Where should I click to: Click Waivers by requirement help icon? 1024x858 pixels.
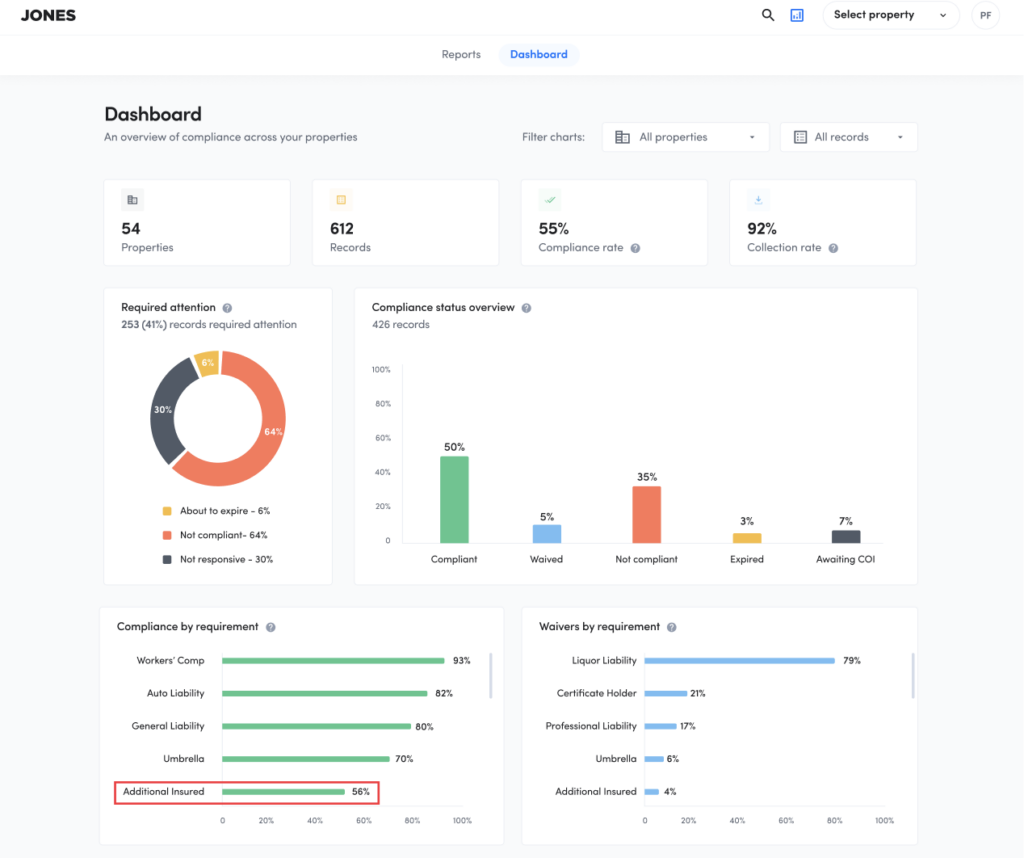[x=671, y=627]
